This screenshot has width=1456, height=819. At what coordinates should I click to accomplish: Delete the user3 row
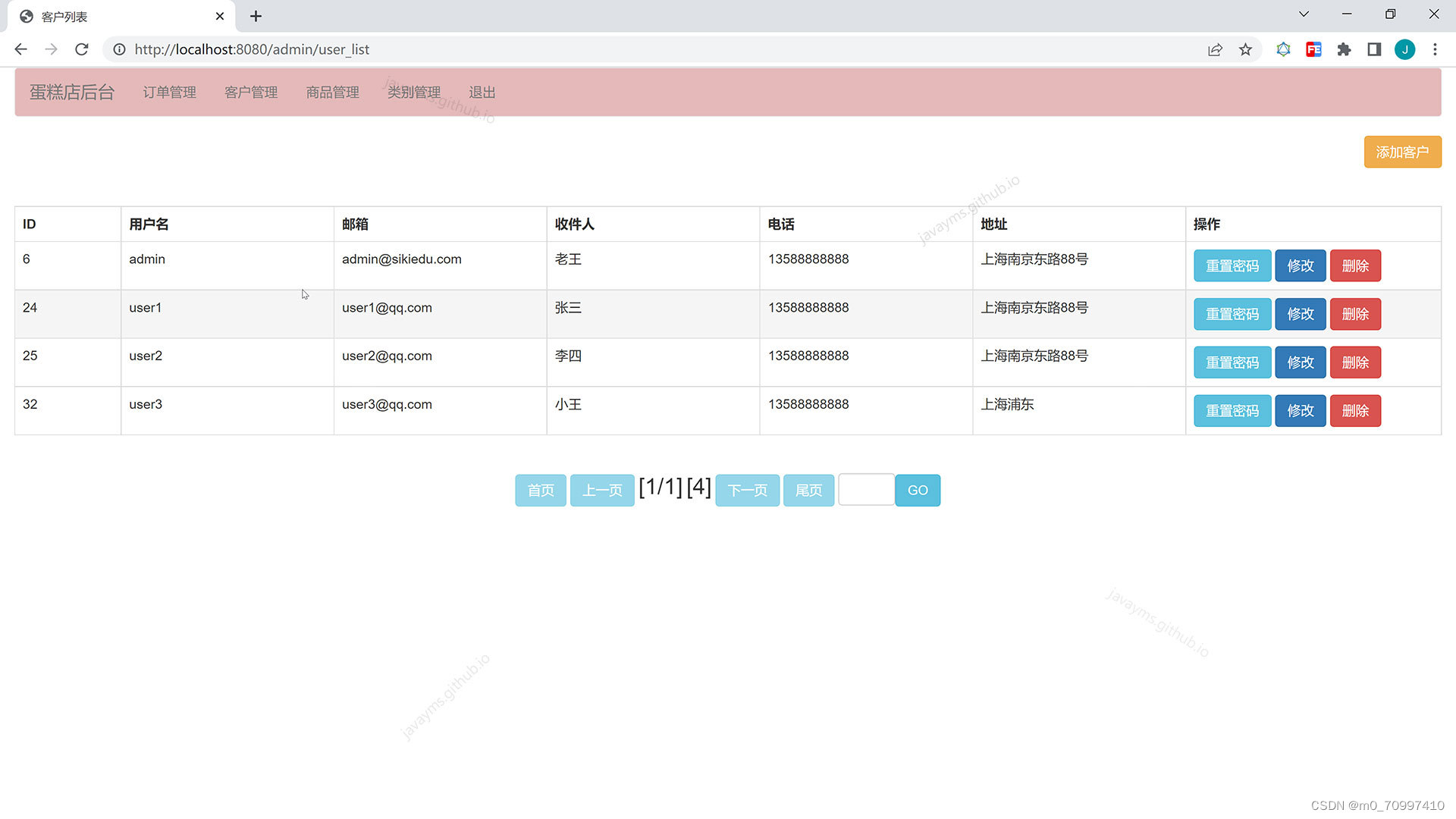(1355, 411)
